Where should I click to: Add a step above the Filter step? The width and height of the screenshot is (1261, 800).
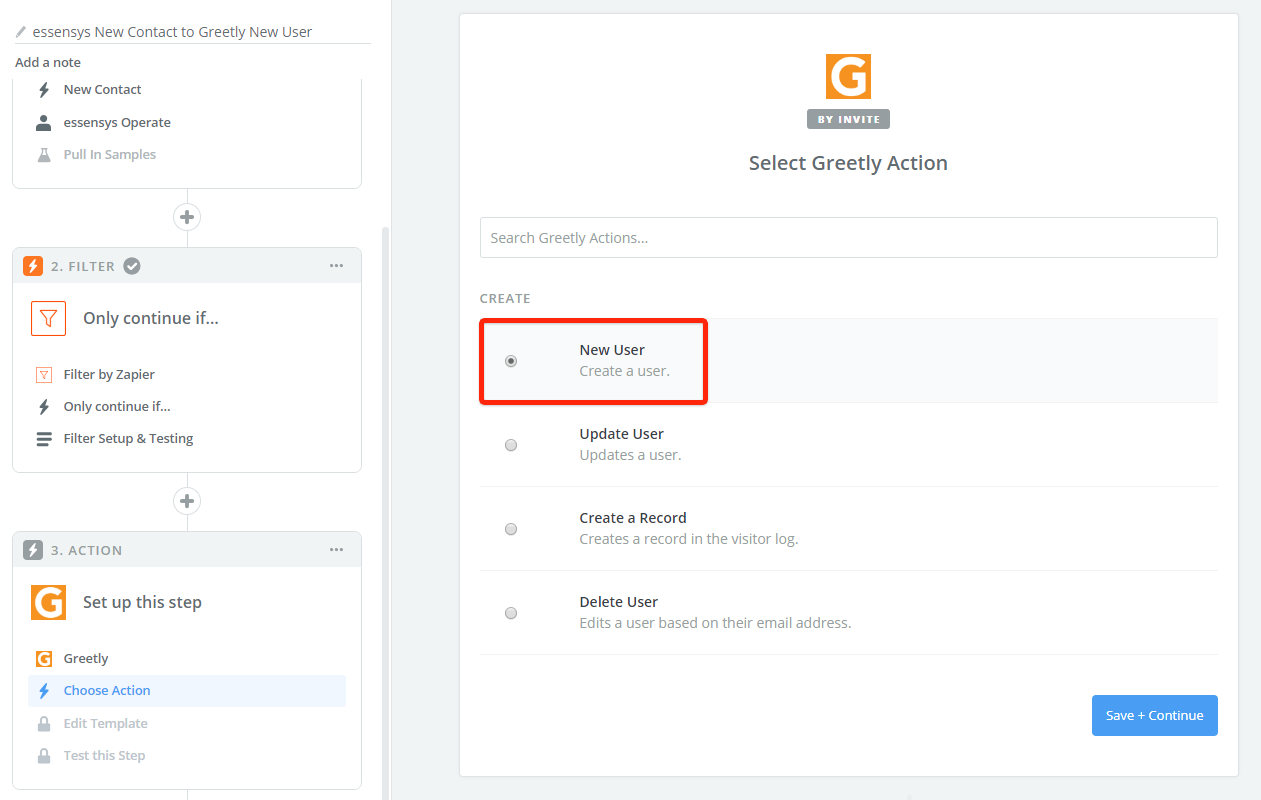tap(187, 217)
